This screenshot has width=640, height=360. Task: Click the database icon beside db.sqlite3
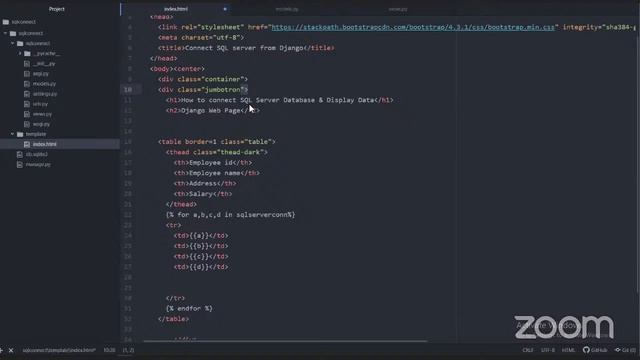coord(20,154)
